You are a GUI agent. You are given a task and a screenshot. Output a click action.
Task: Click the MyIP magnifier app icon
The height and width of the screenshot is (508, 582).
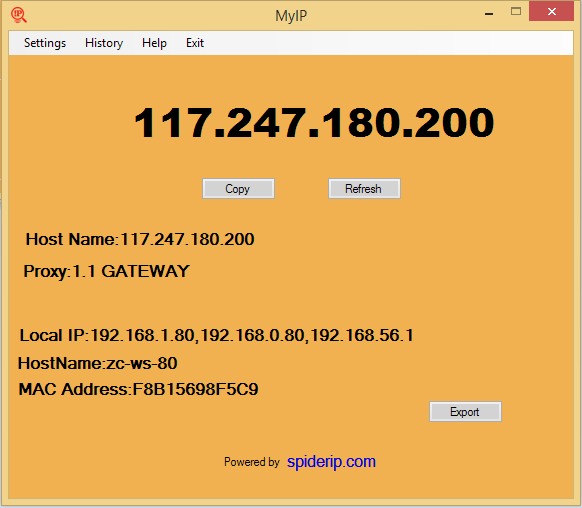(x=19, y=15)
